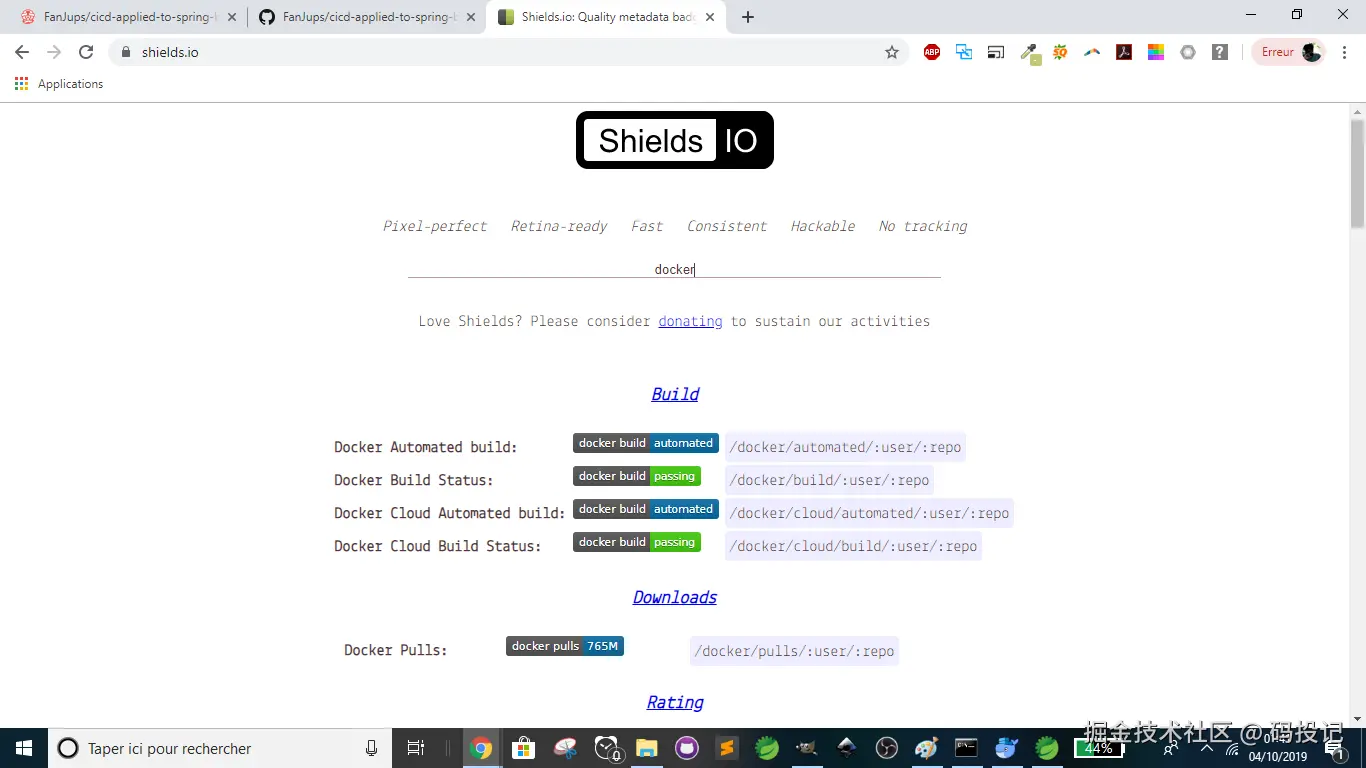
Task: Click the Docker Cloud Build Status label
Action: pyautogui.click(x=438, y=546)
